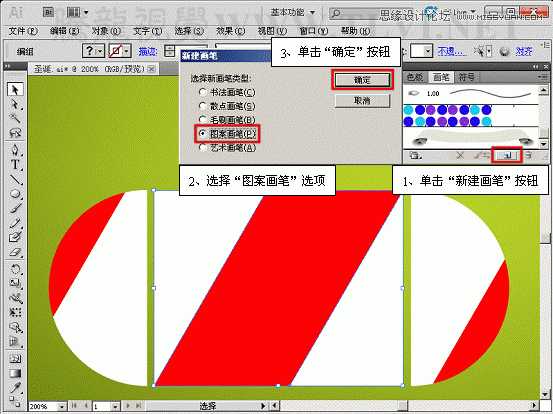Image resolution: width=553 pixels, height=414 pixels.
Task: Open the stroke color dropdown arrow
Action: pos(127,51)
